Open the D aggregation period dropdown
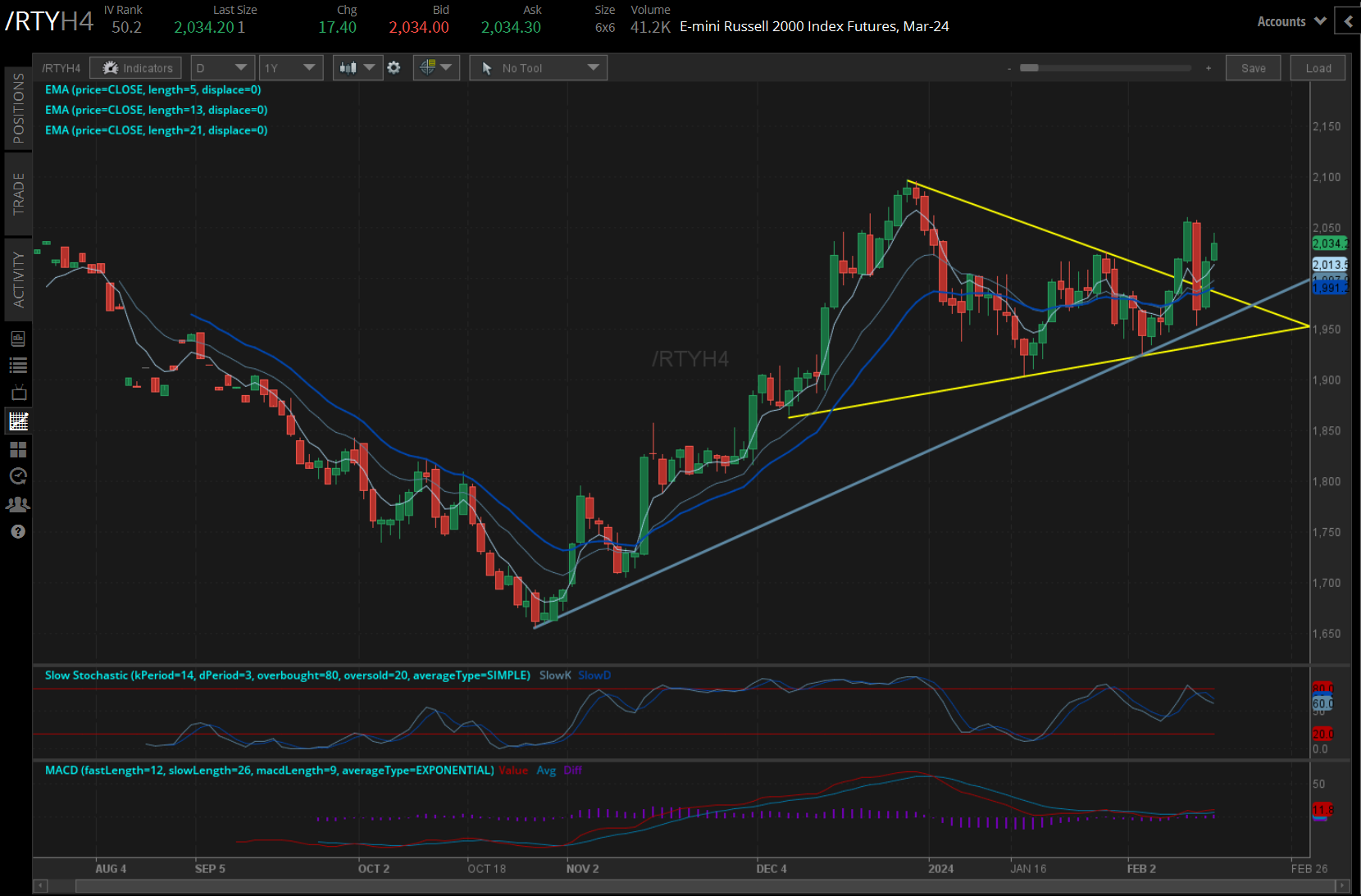Image resolution: width=1361 pixels, height=896 pixels. (x=222, y=68)
